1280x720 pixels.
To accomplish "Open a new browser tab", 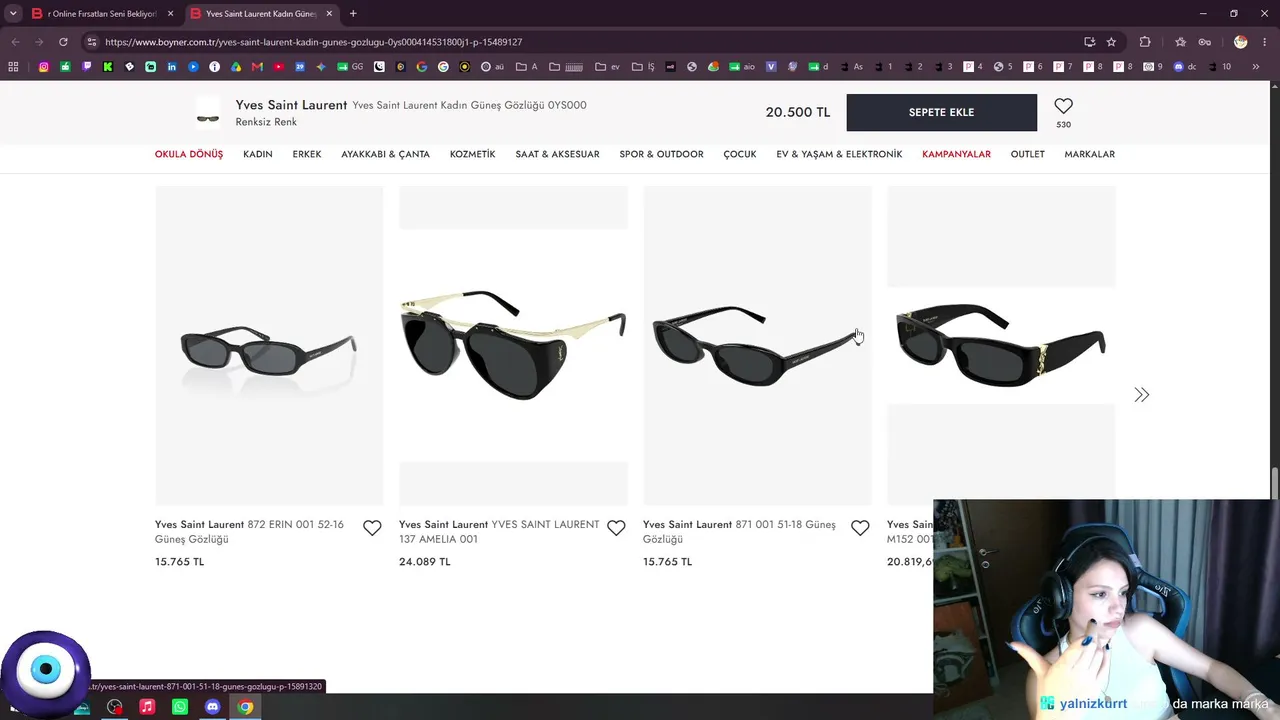I will click(x=353, y=14).
